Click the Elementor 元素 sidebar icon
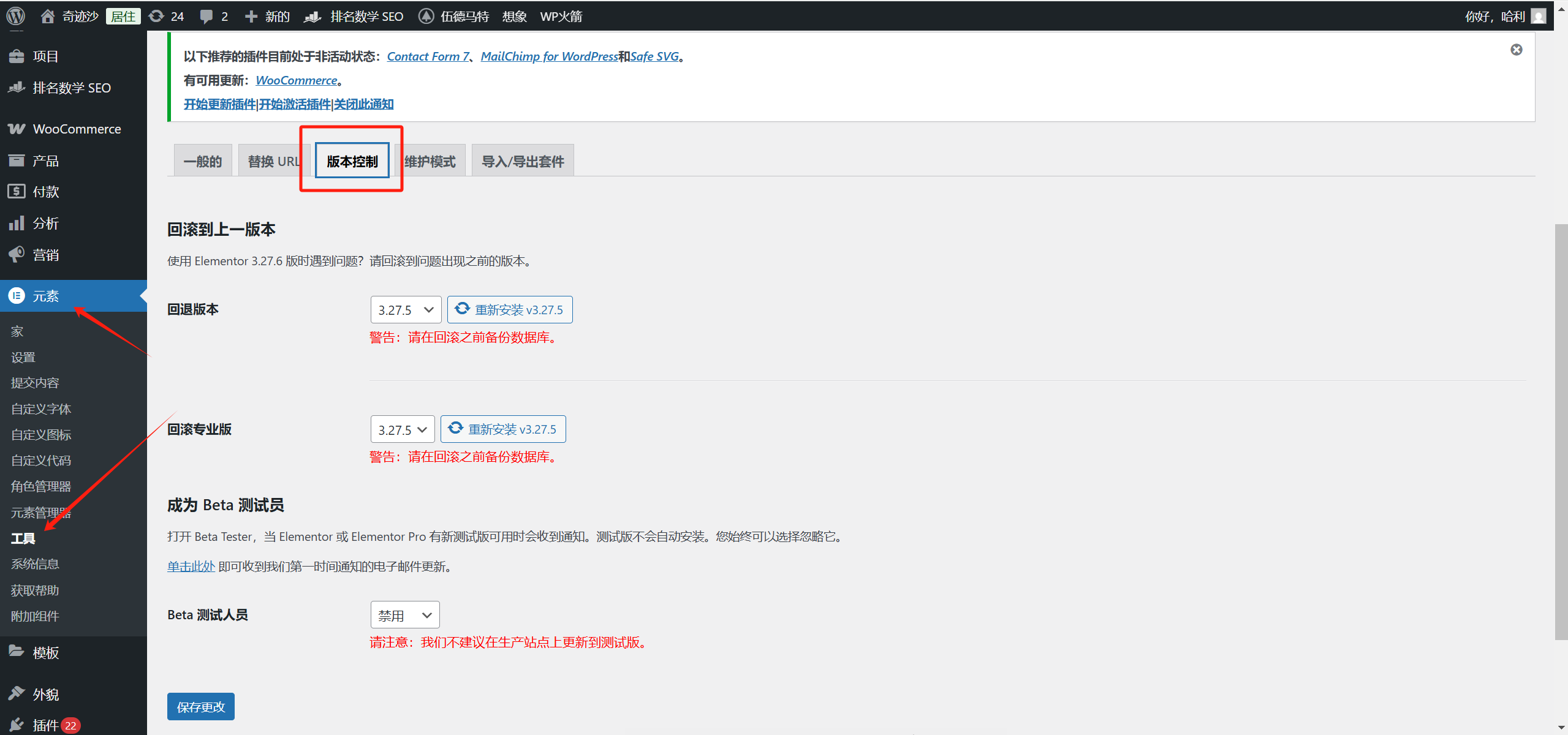Screen dimensions: 1568x735 [17, 296]
